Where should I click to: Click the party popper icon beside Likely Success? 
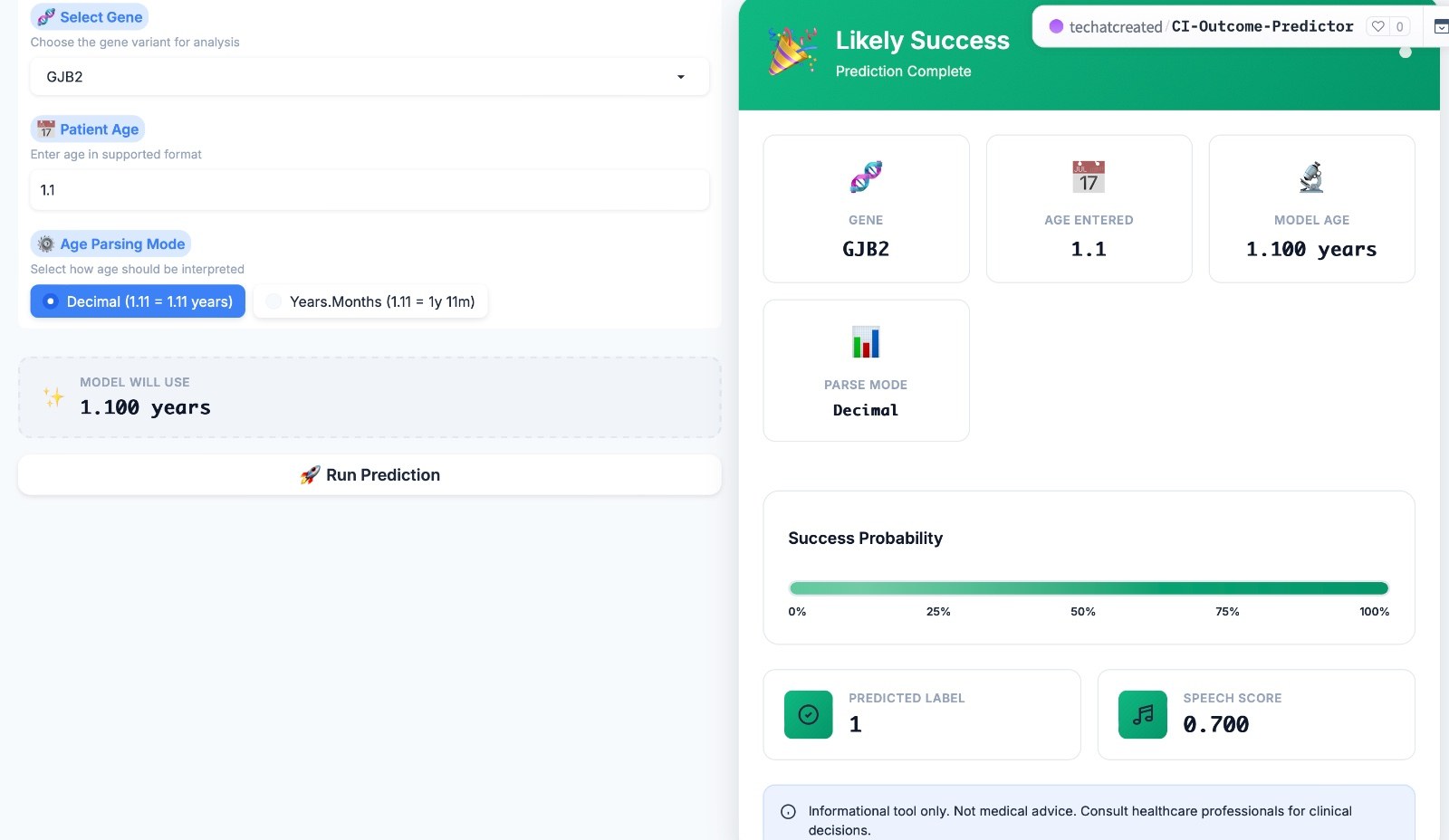792,52
